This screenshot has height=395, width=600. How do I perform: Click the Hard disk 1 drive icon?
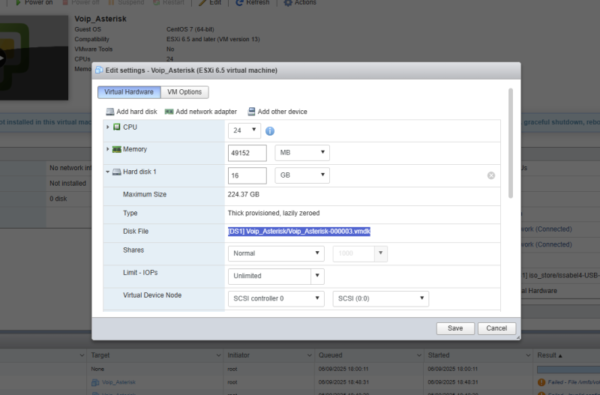click(117, 172)
